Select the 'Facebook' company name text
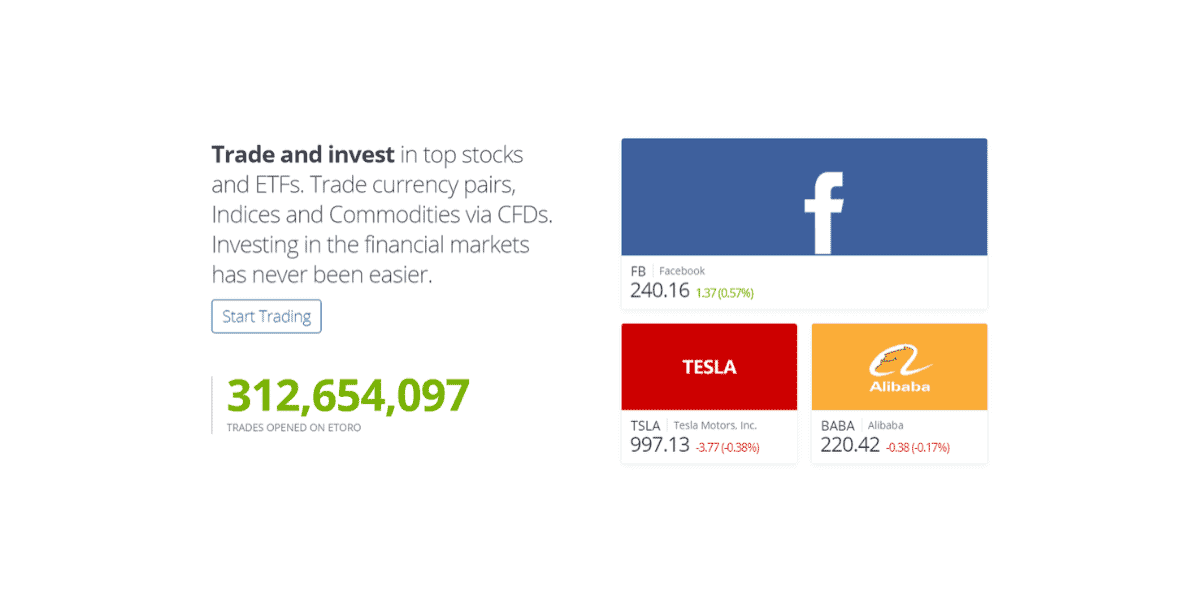 [x=681, y=270]
